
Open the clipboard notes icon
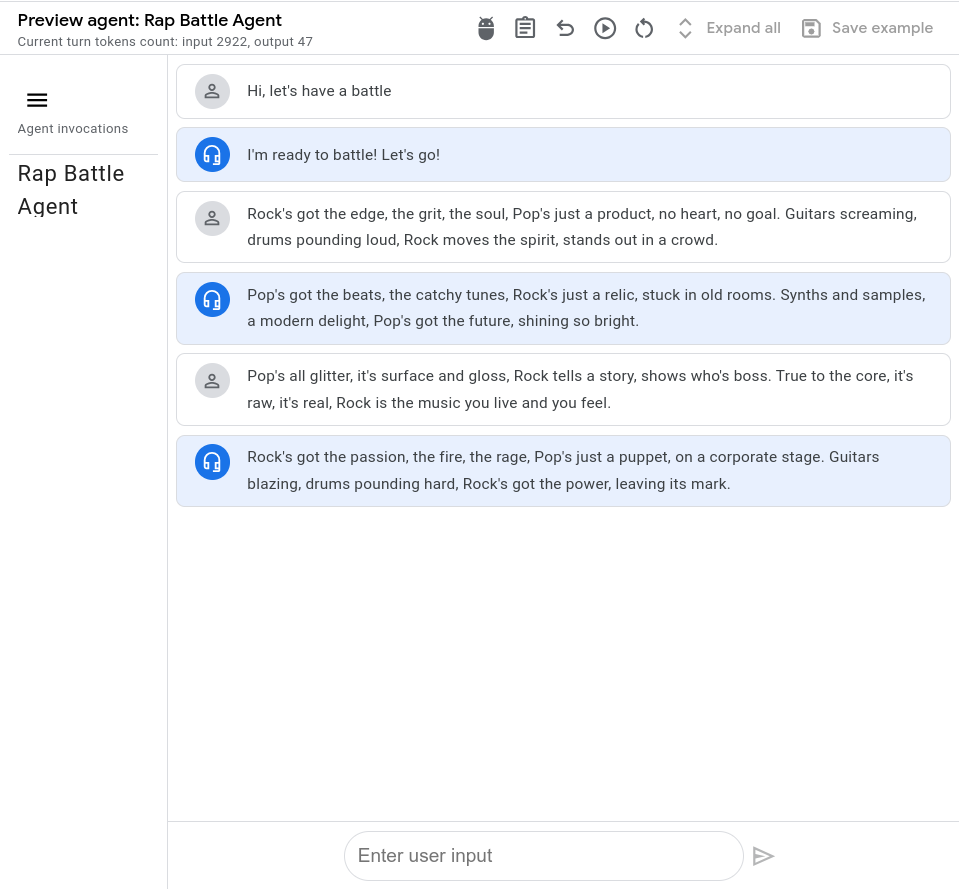coord(525,28)
